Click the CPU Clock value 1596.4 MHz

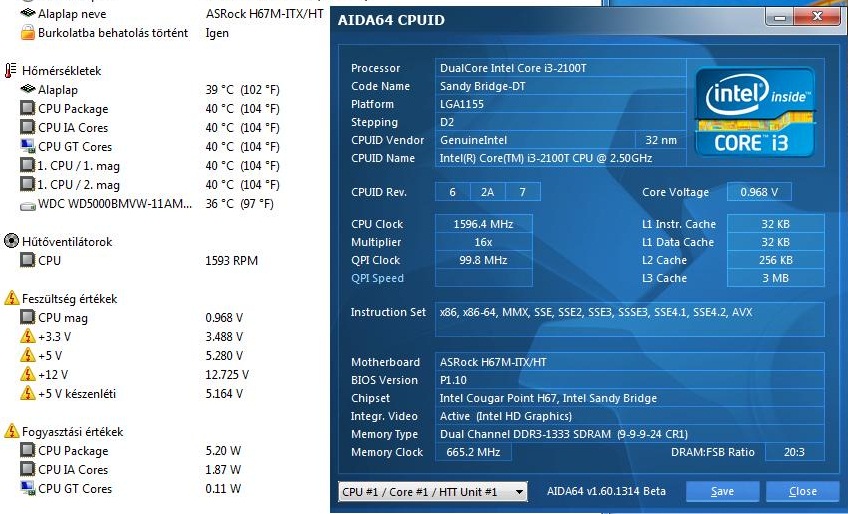point(483,224)
